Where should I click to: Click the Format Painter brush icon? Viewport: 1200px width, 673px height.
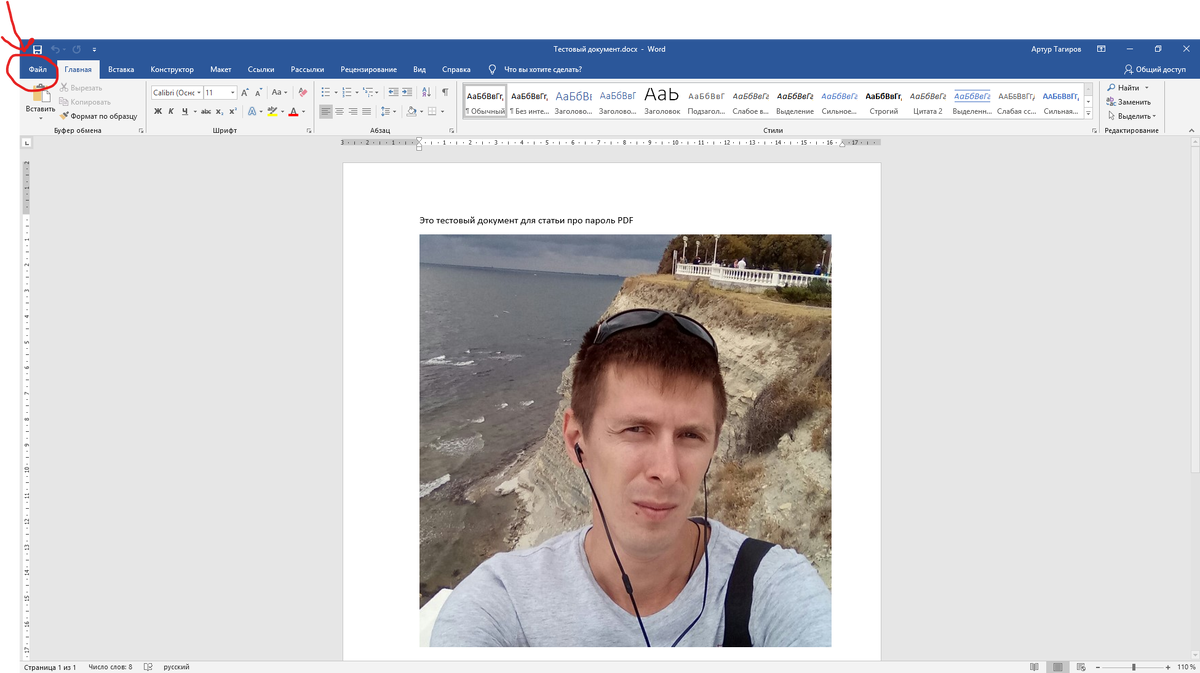pos(63,116)
